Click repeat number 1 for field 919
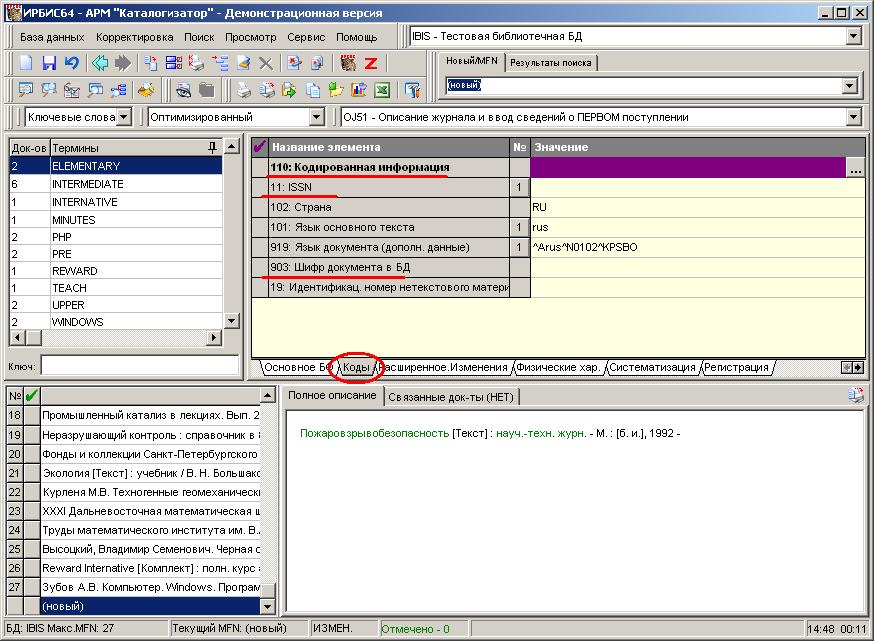Image resolution: width=874 pixels, height=641 pixels. point(519,247)
